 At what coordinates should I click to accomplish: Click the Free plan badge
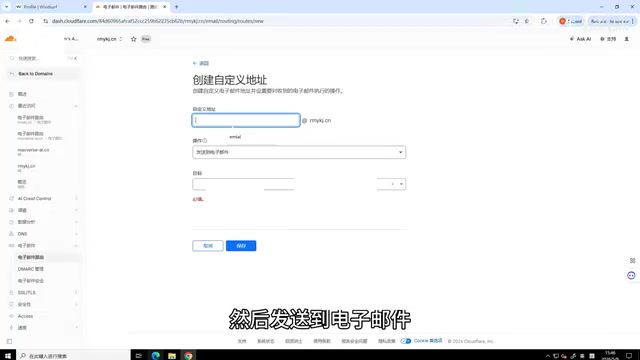pos(146,39)
